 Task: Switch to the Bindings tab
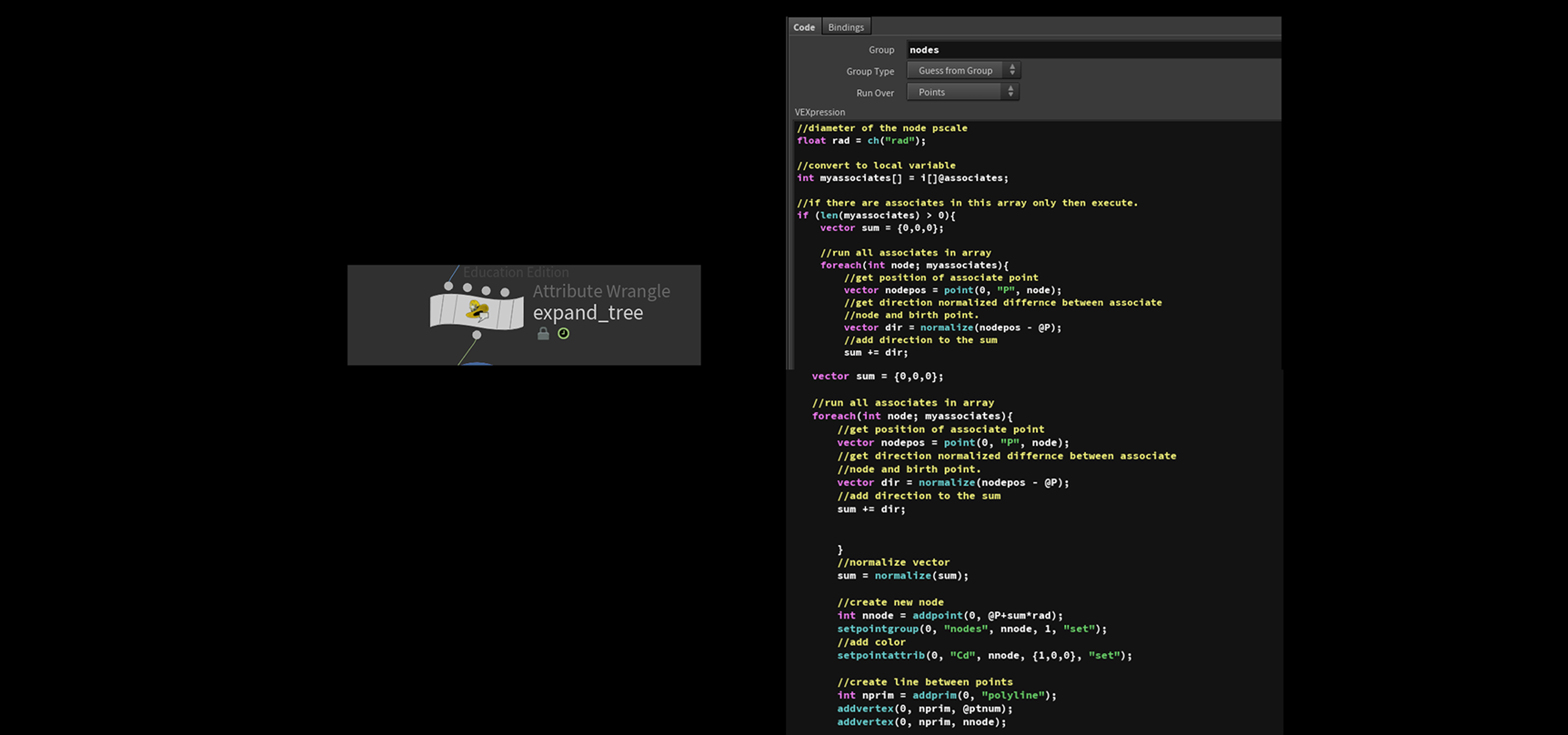846,27
